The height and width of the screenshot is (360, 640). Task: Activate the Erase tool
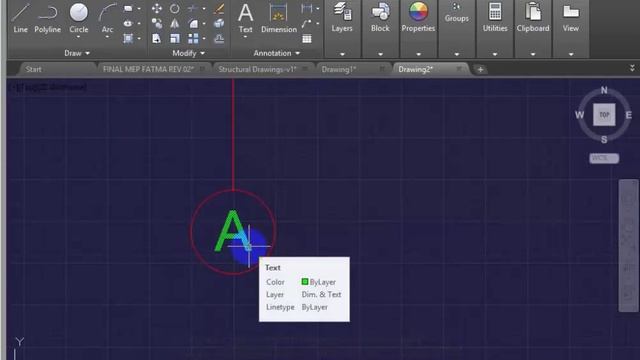(x=219, y=8)
